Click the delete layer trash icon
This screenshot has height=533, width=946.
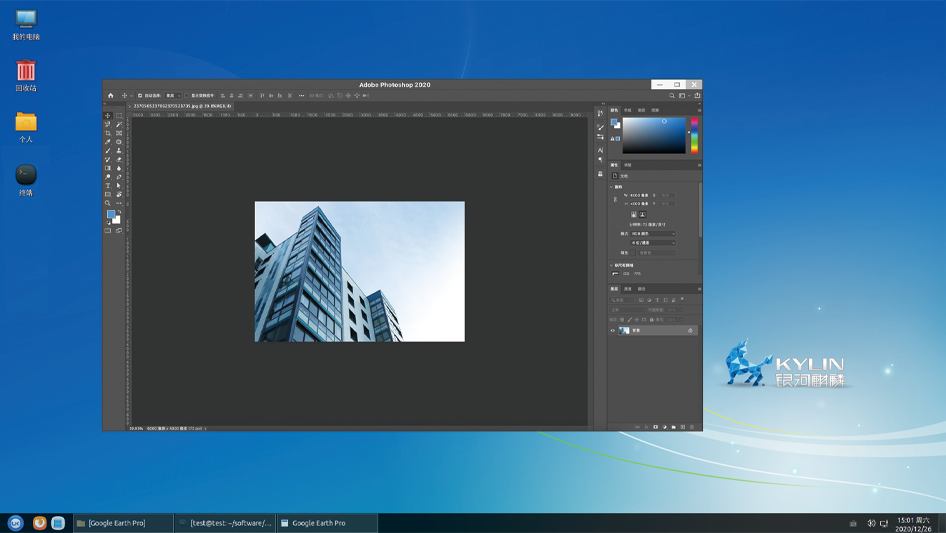click(x=692, y=427)
